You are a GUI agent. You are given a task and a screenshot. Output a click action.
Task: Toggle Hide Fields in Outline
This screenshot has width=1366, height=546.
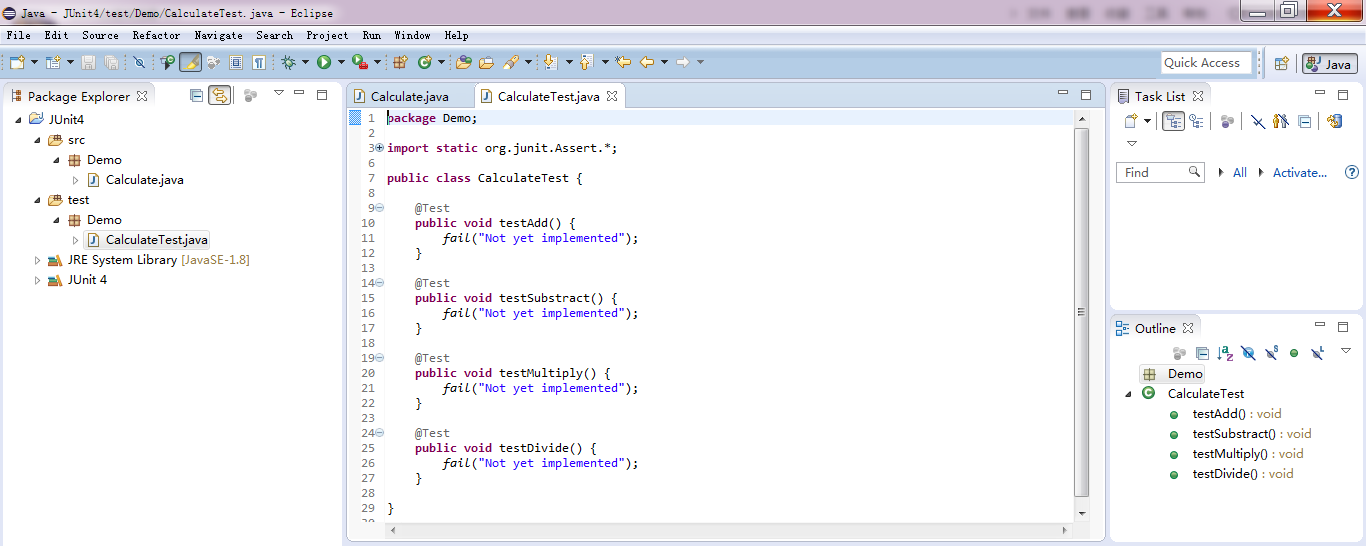[x=1249, y=353]
